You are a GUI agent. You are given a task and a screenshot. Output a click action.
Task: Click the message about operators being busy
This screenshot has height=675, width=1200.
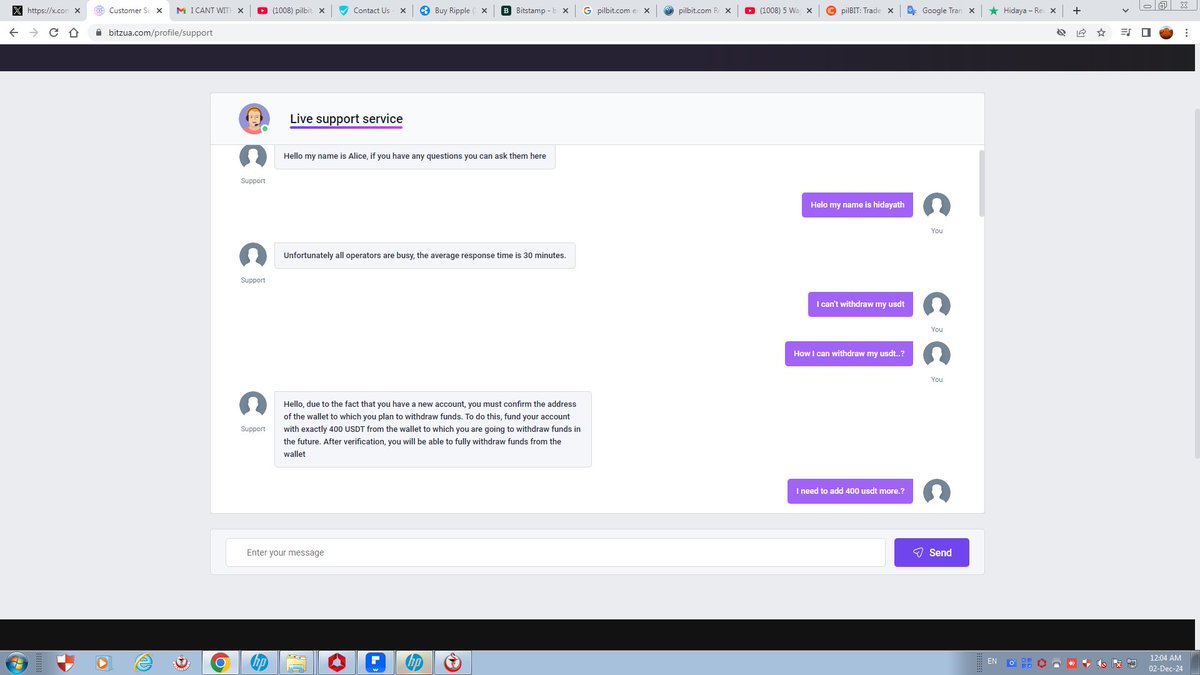tap(425, 255)
